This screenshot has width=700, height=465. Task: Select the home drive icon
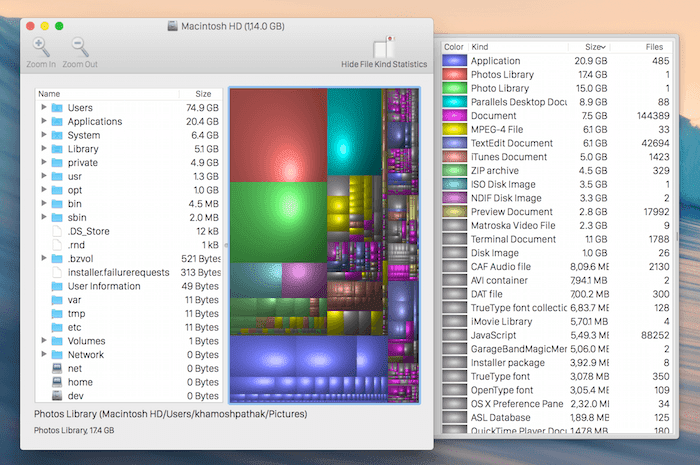(x=57, y=382)
